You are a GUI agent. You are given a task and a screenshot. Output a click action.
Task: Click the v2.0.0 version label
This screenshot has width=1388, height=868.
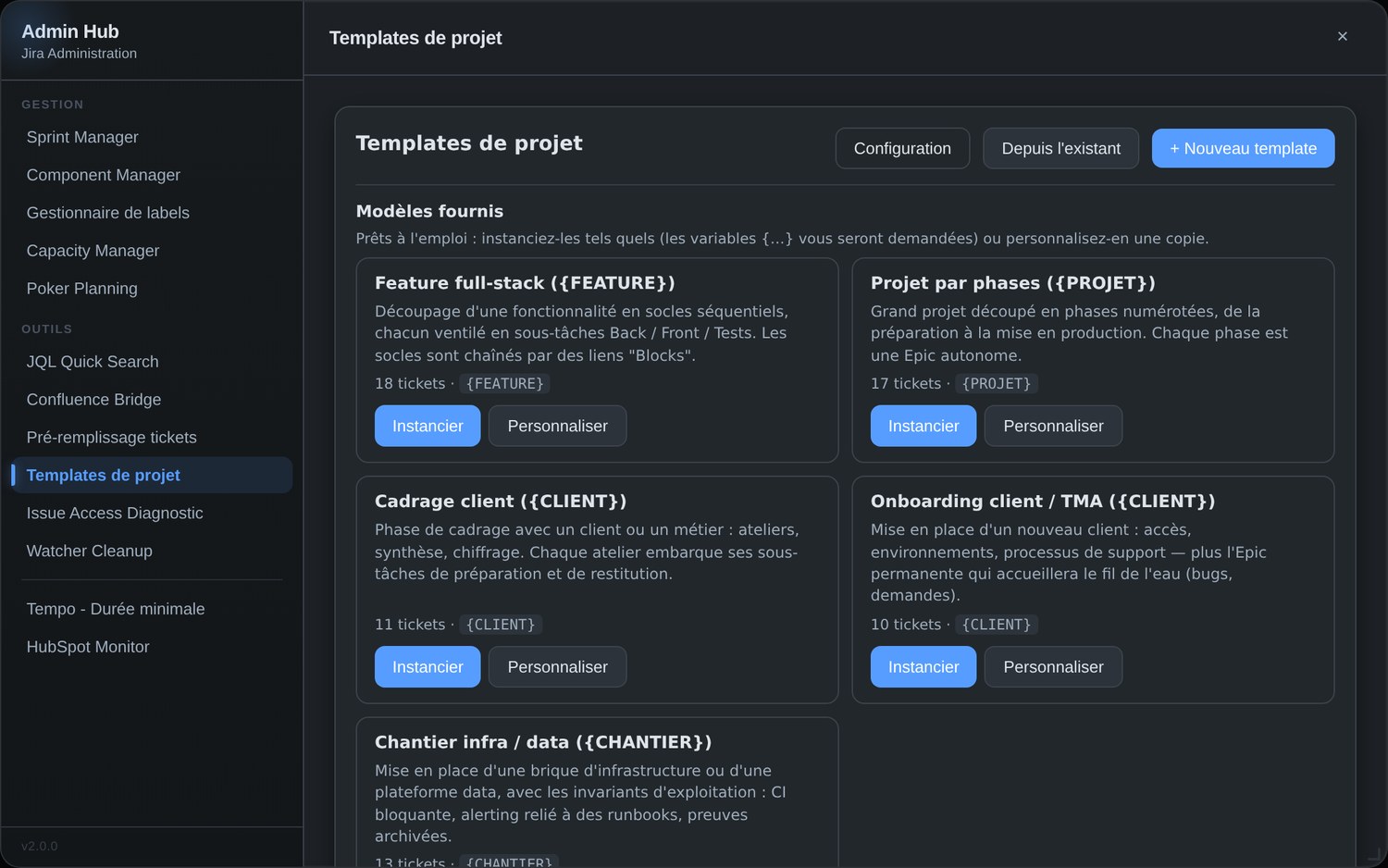tap(40, 846)
